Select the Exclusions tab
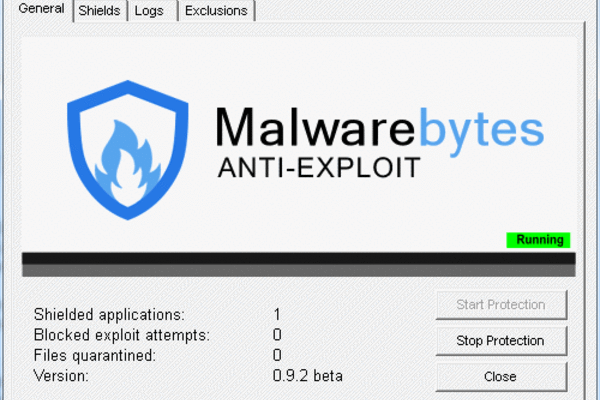 coord(217,11)
